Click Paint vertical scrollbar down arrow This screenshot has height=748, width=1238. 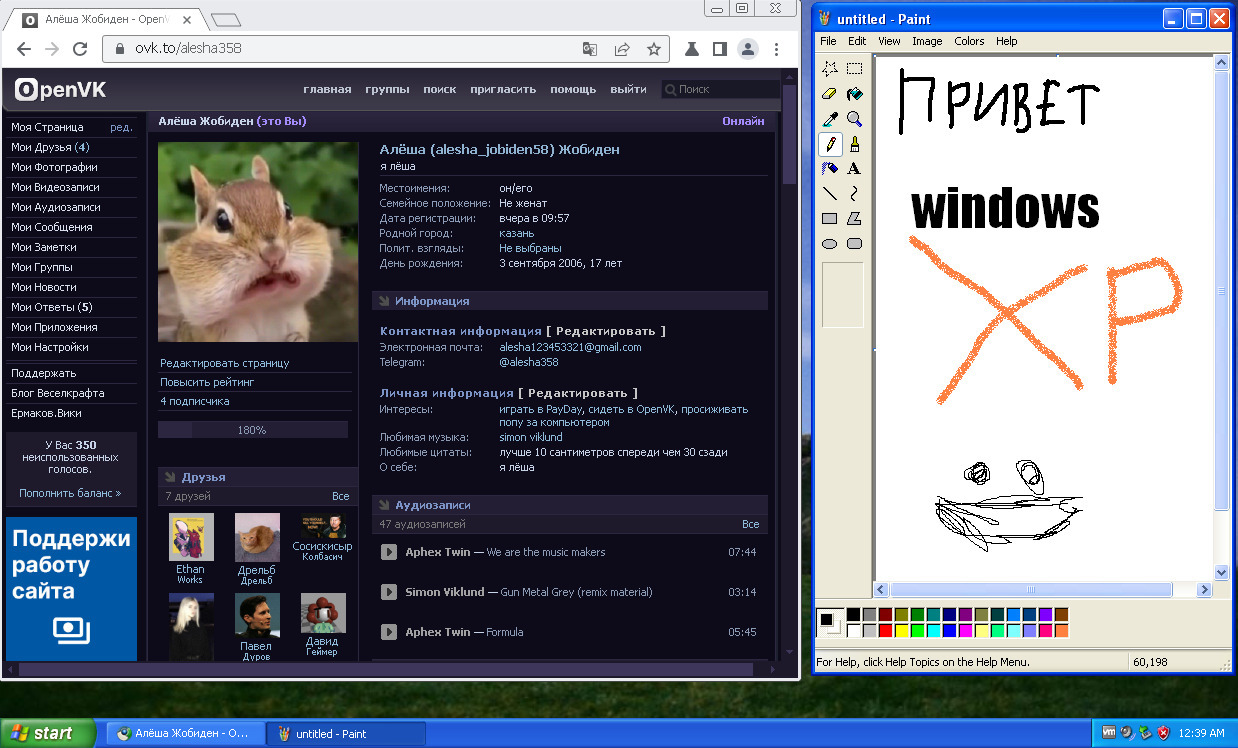[1221, 573]
